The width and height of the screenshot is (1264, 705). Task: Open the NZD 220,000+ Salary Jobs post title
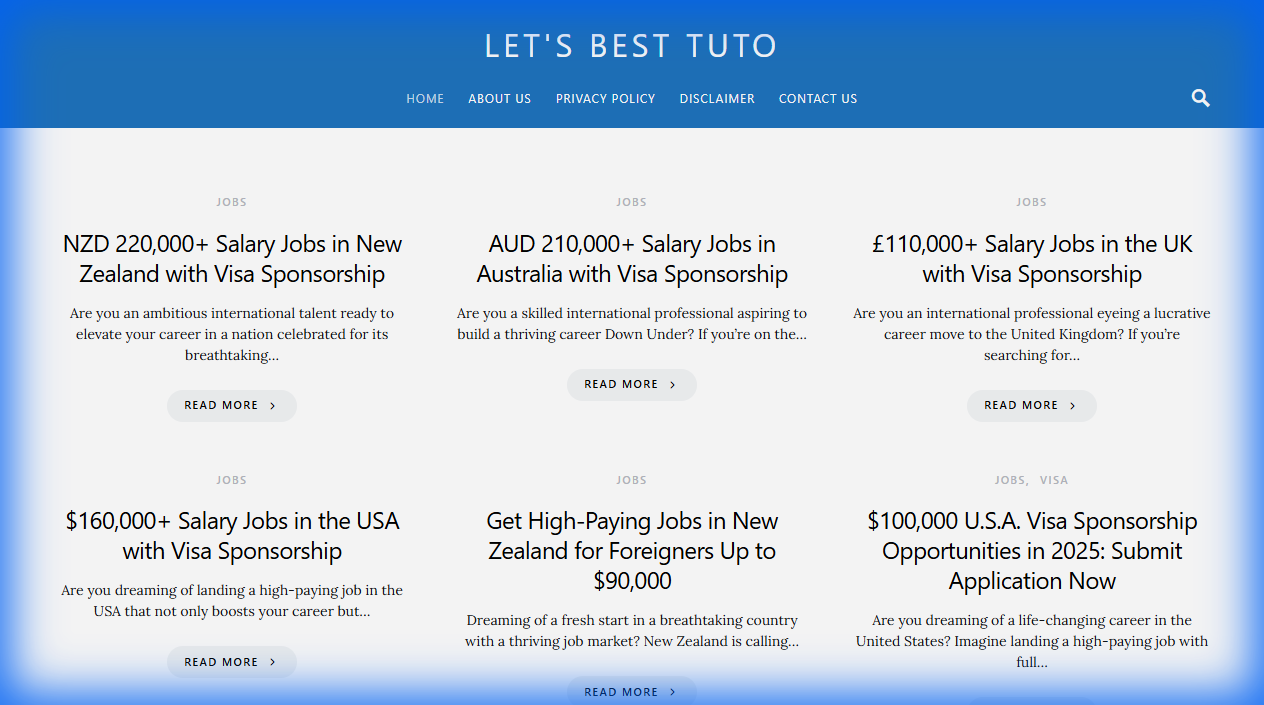coord(232,258)
